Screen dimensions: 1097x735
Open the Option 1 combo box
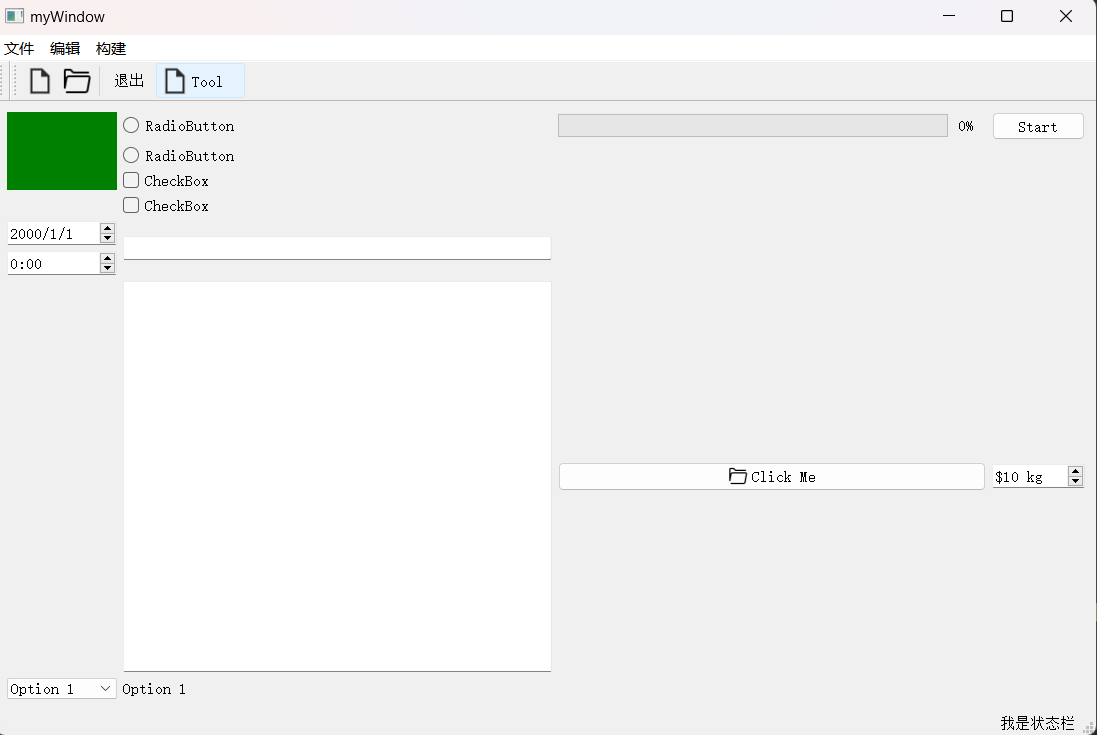pos(62,689)
